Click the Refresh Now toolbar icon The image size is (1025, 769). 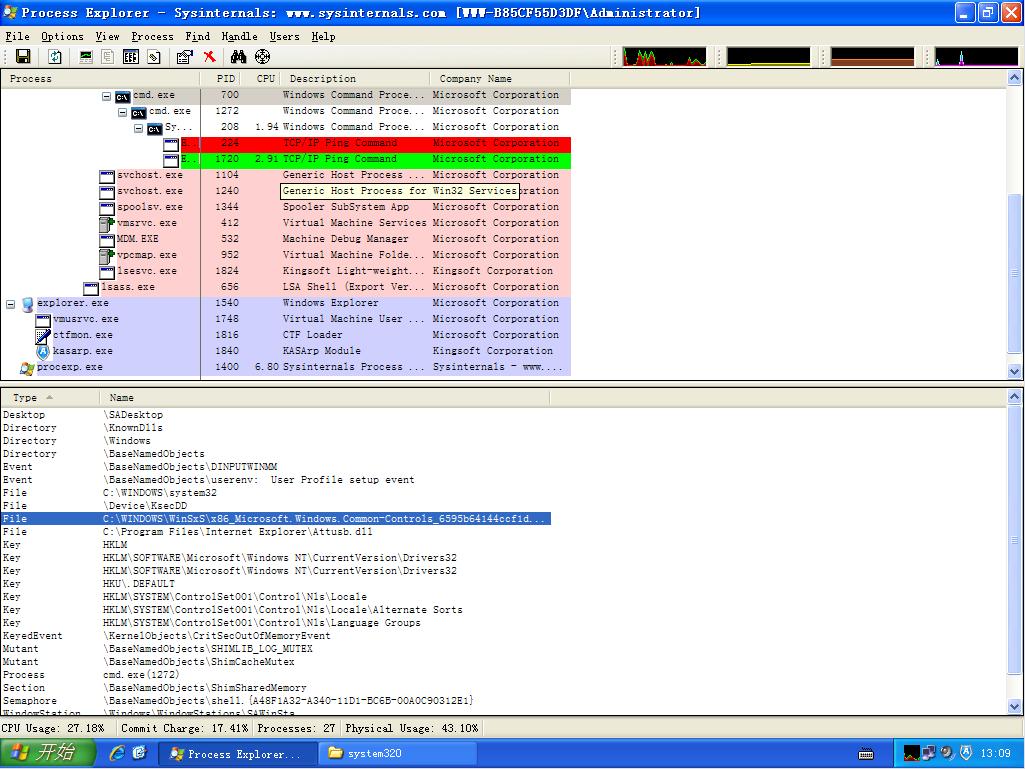(55, 57)
